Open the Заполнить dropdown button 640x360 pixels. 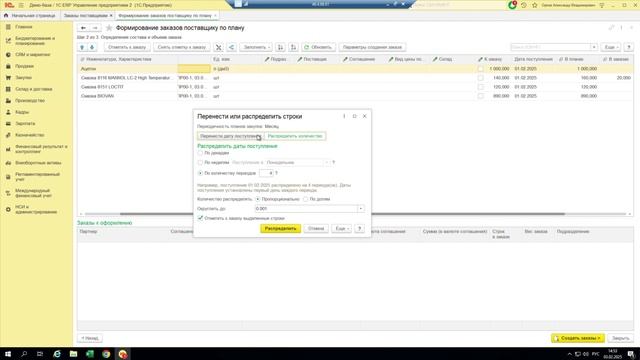pyautogui.click(x=256, y=47)
